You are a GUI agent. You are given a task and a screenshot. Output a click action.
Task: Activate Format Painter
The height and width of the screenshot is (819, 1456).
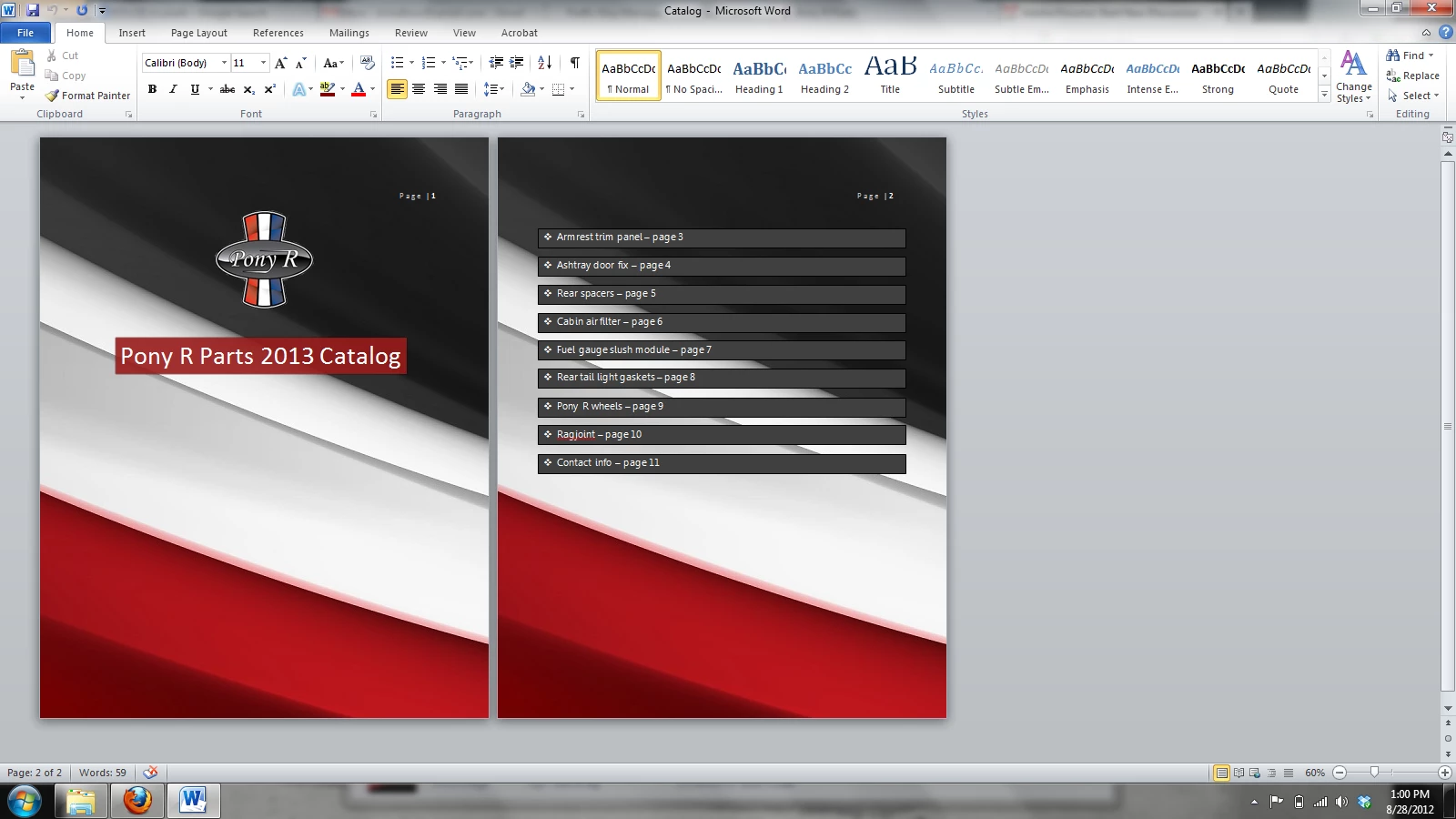(88, 96)
